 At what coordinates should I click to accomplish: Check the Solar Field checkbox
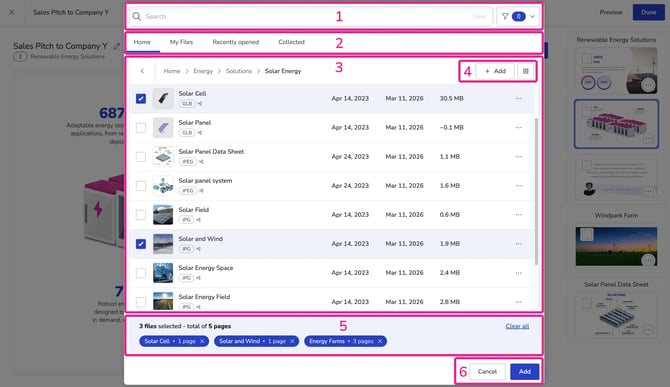pyautogui.click(x=141, y=215)
